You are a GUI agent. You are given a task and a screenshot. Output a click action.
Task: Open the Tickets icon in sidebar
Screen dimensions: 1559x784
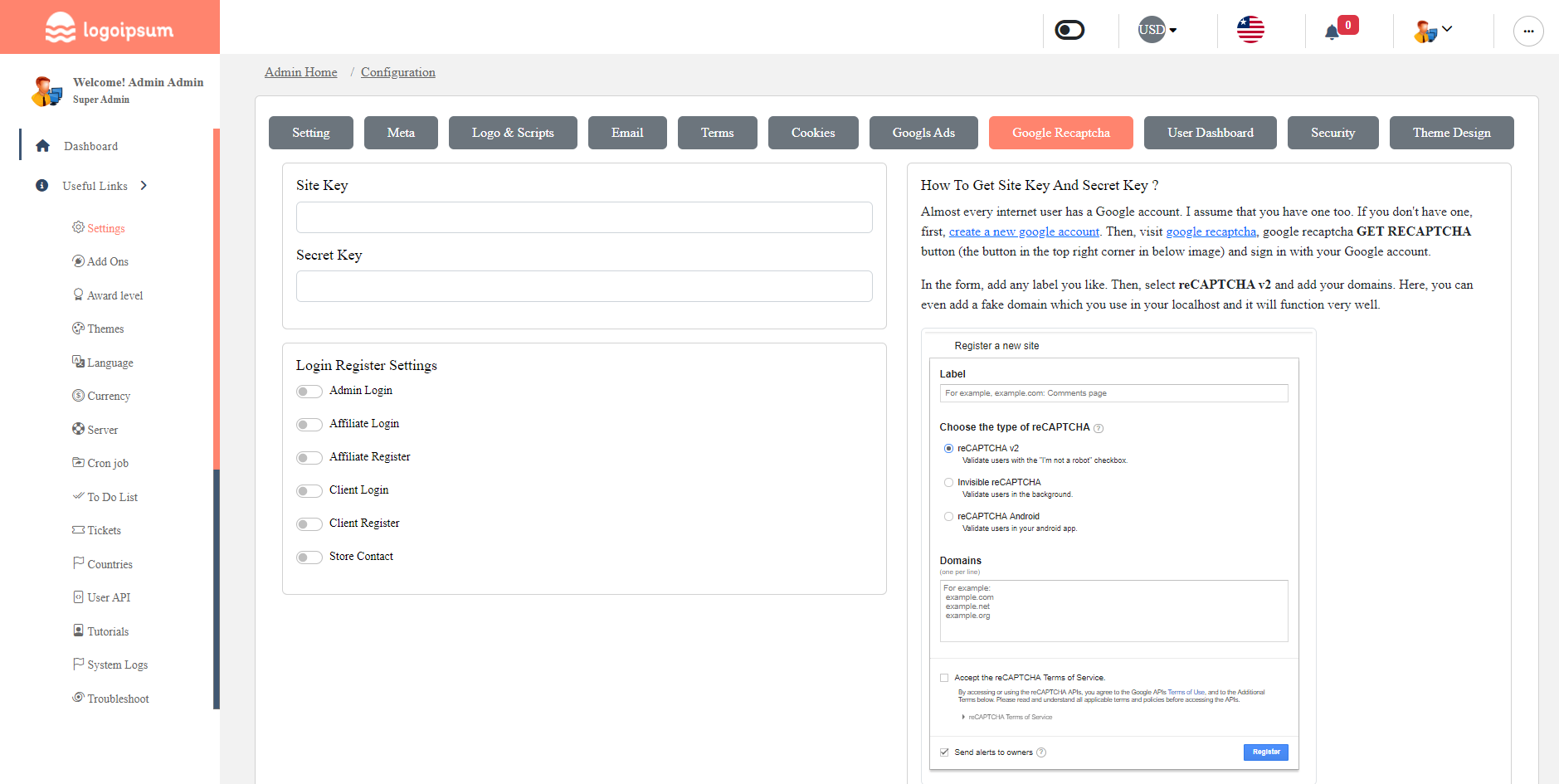pyautogui.click(x=77, y=530)
